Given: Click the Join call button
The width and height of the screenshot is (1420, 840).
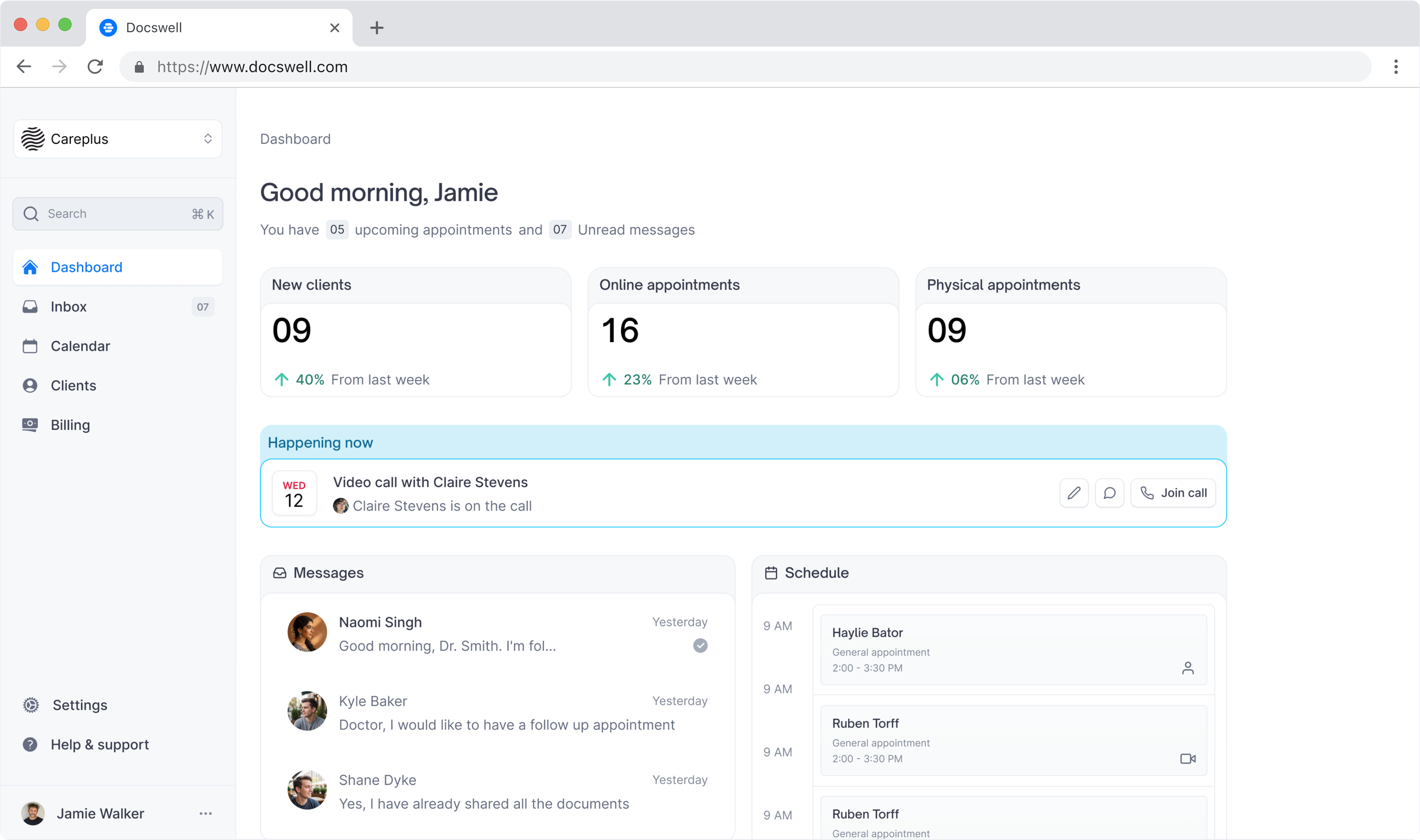Looking at the screenshot, I should [x=1173, y=493].
